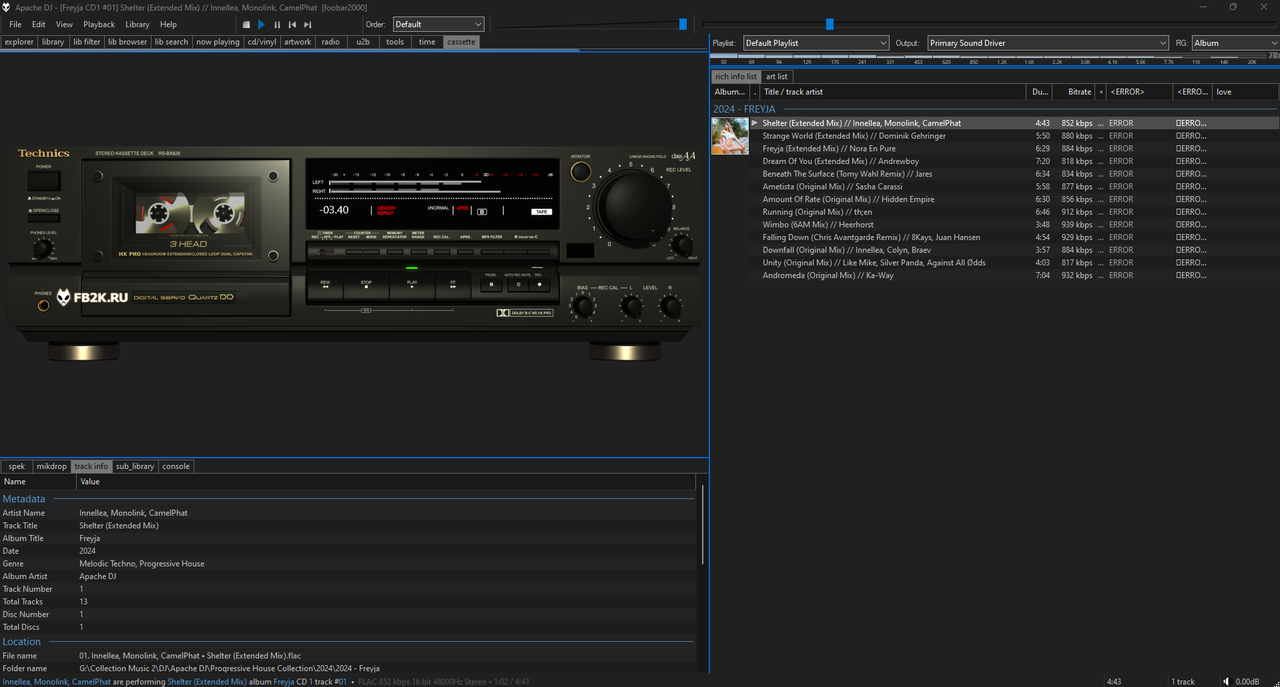Click the Stop playback toolbar icon
Image resolution: width=1280 pixels, height=687 pixels.
tap(247, 24)
